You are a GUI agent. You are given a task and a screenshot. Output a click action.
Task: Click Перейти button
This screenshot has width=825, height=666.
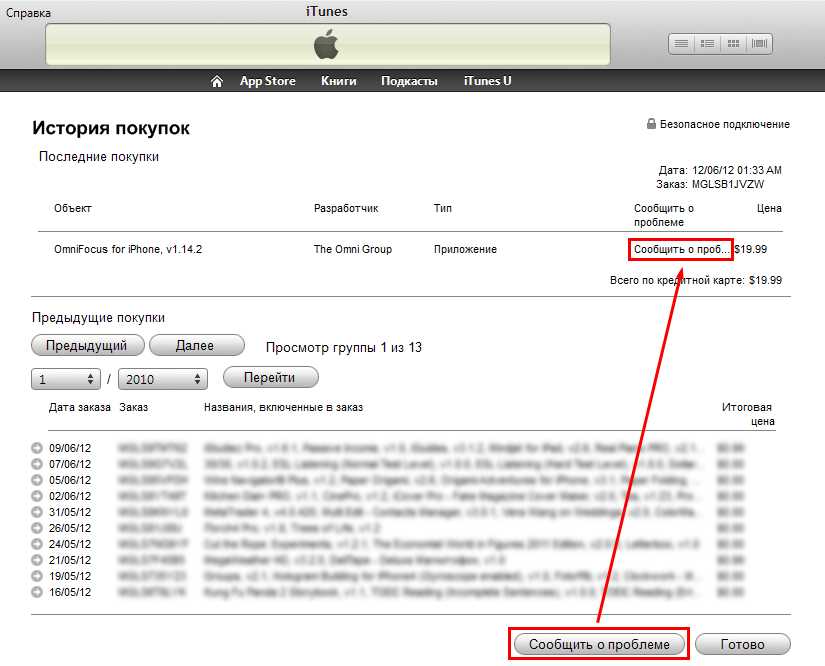(270, 377)
